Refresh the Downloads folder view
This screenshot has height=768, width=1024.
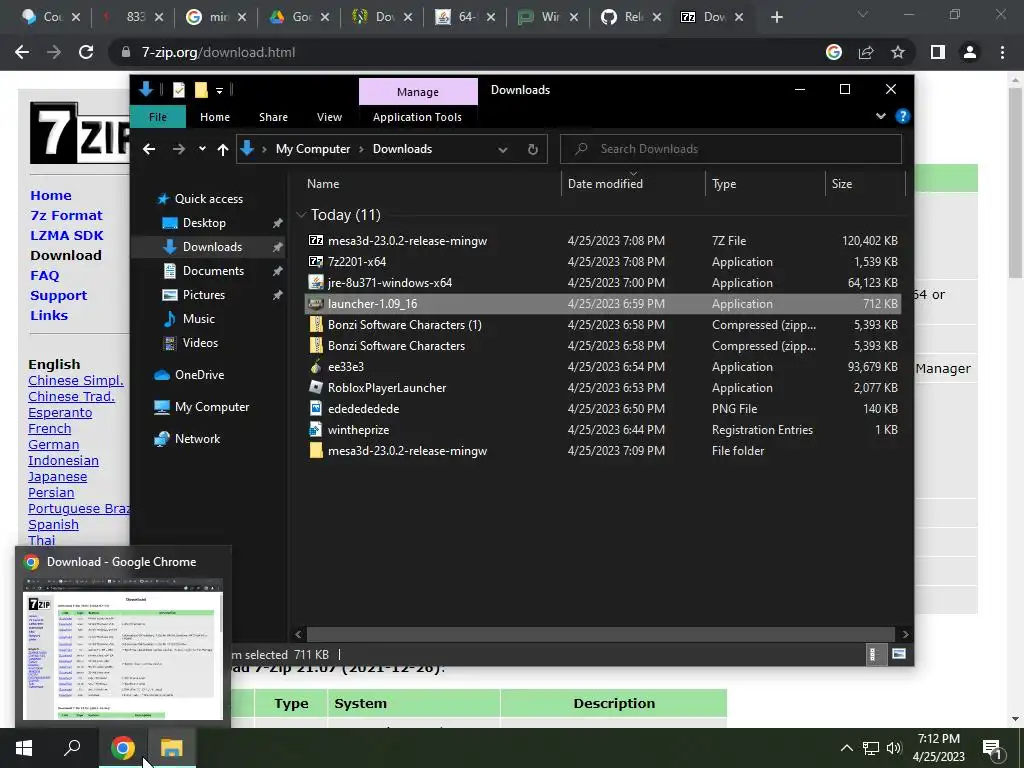tap(533, 150)
